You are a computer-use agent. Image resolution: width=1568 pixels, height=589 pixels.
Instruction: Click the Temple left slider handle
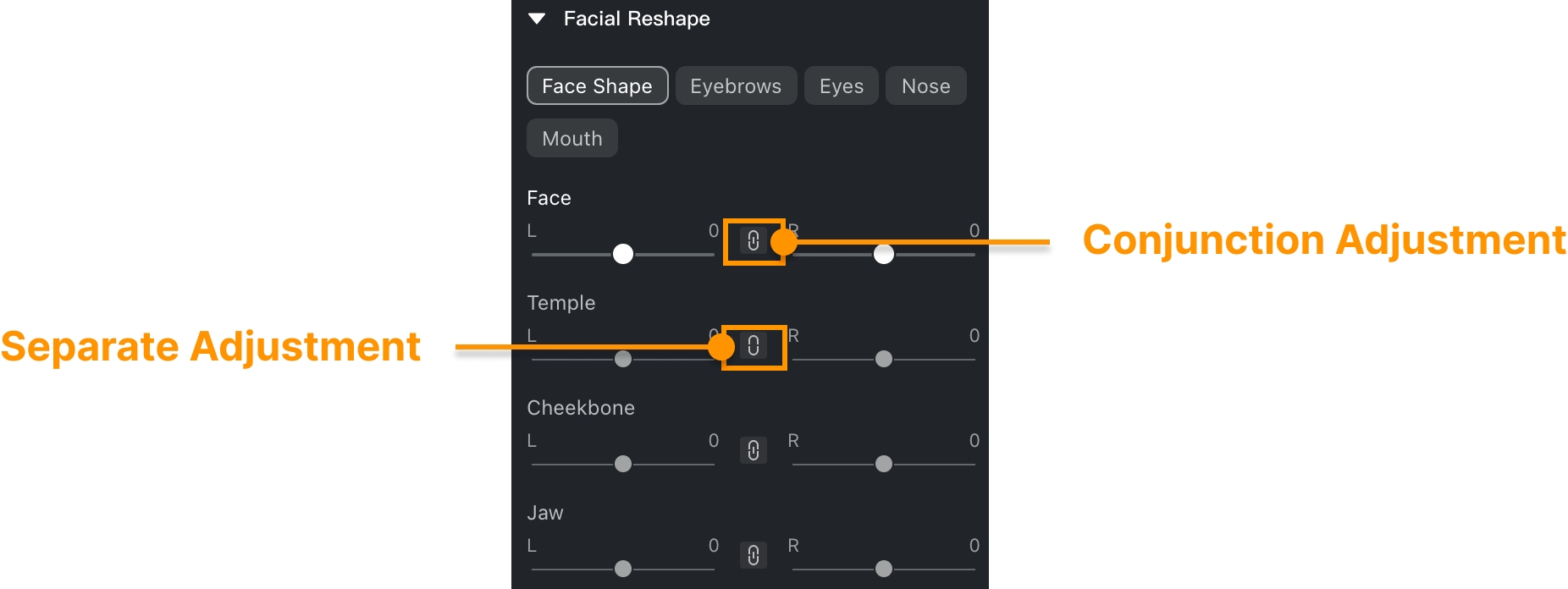623,359
